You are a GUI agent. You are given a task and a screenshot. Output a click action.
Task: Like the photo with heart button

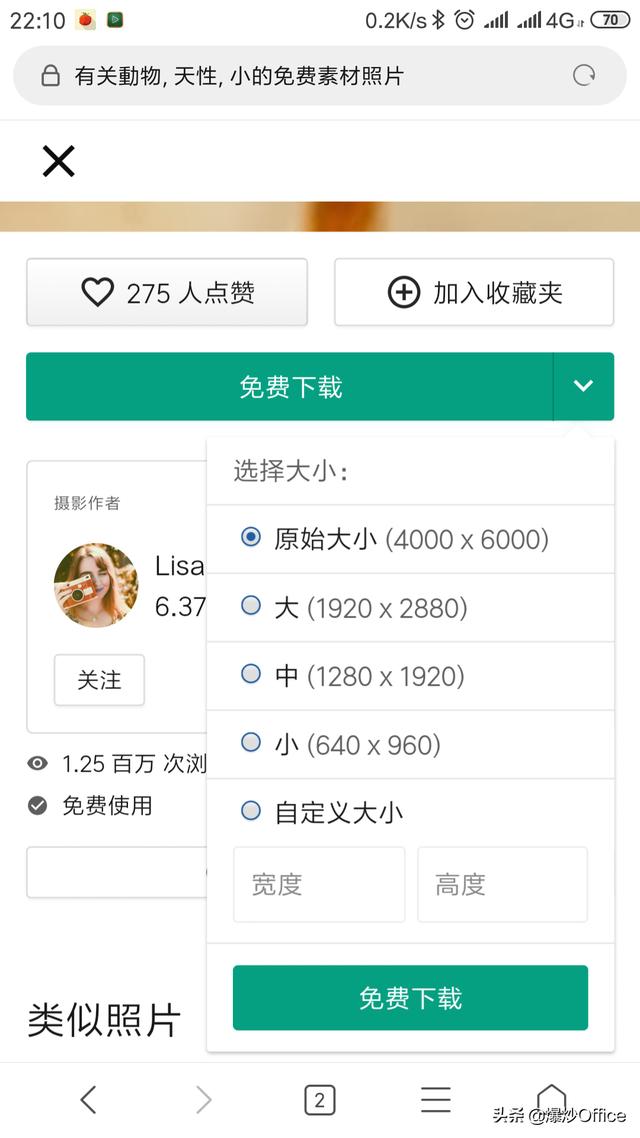tap(167, 292)
